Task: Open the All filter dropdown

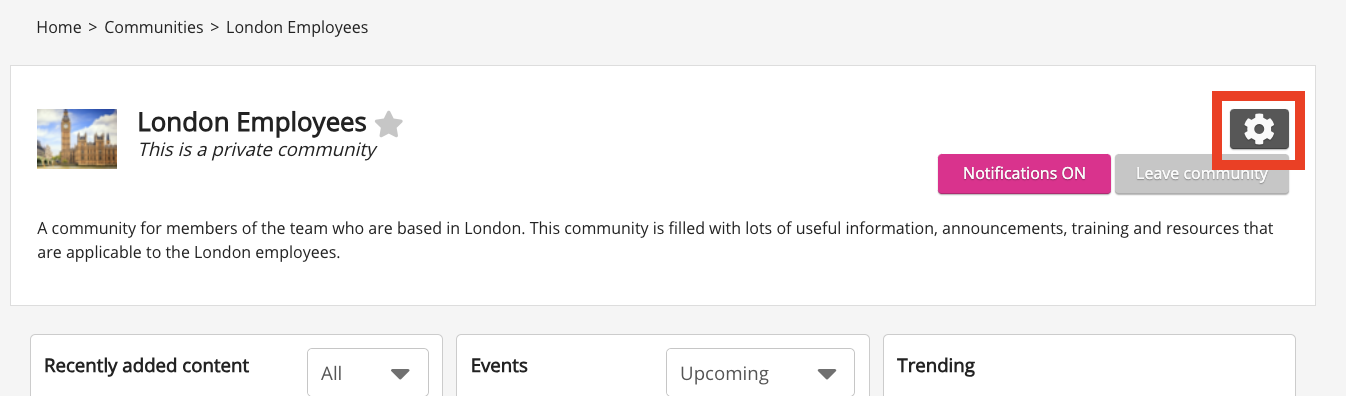Action: [x=367, y=373]
